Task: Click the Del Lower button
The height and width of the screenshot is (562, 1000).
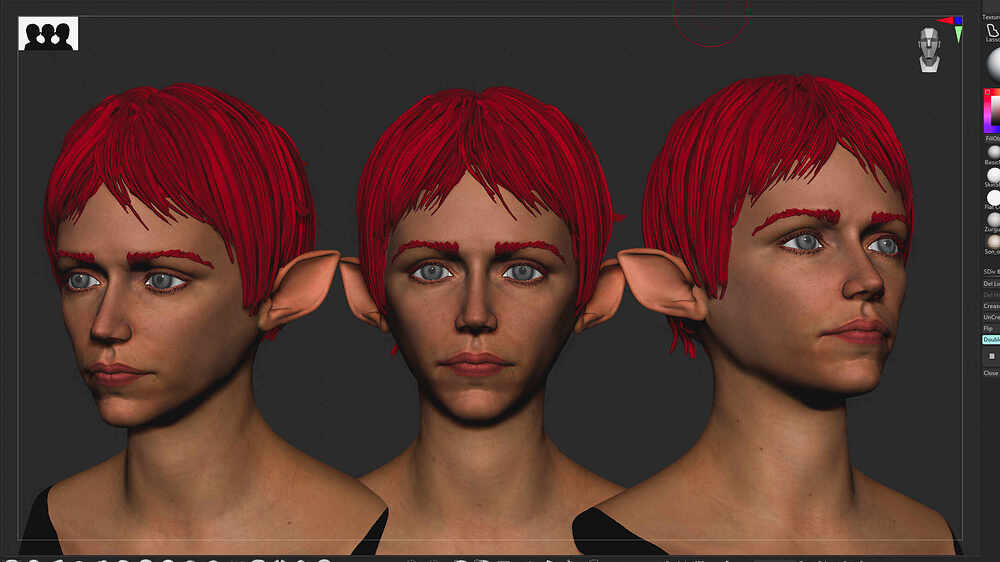Action: tap(991, 283)
